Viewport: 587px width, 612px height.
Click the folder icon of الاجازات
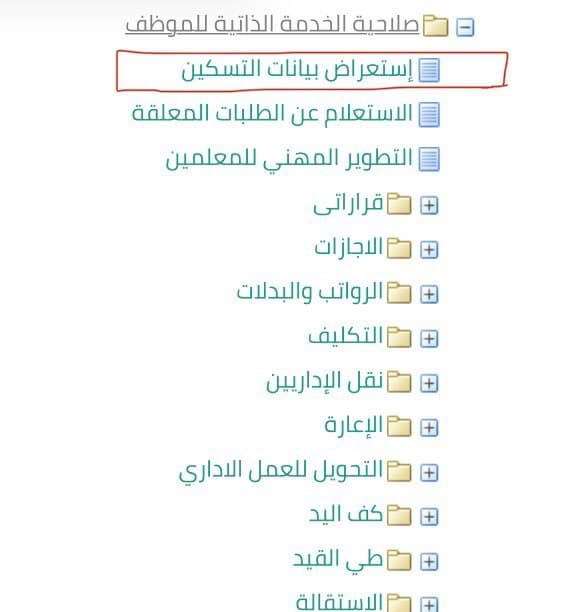399,248
